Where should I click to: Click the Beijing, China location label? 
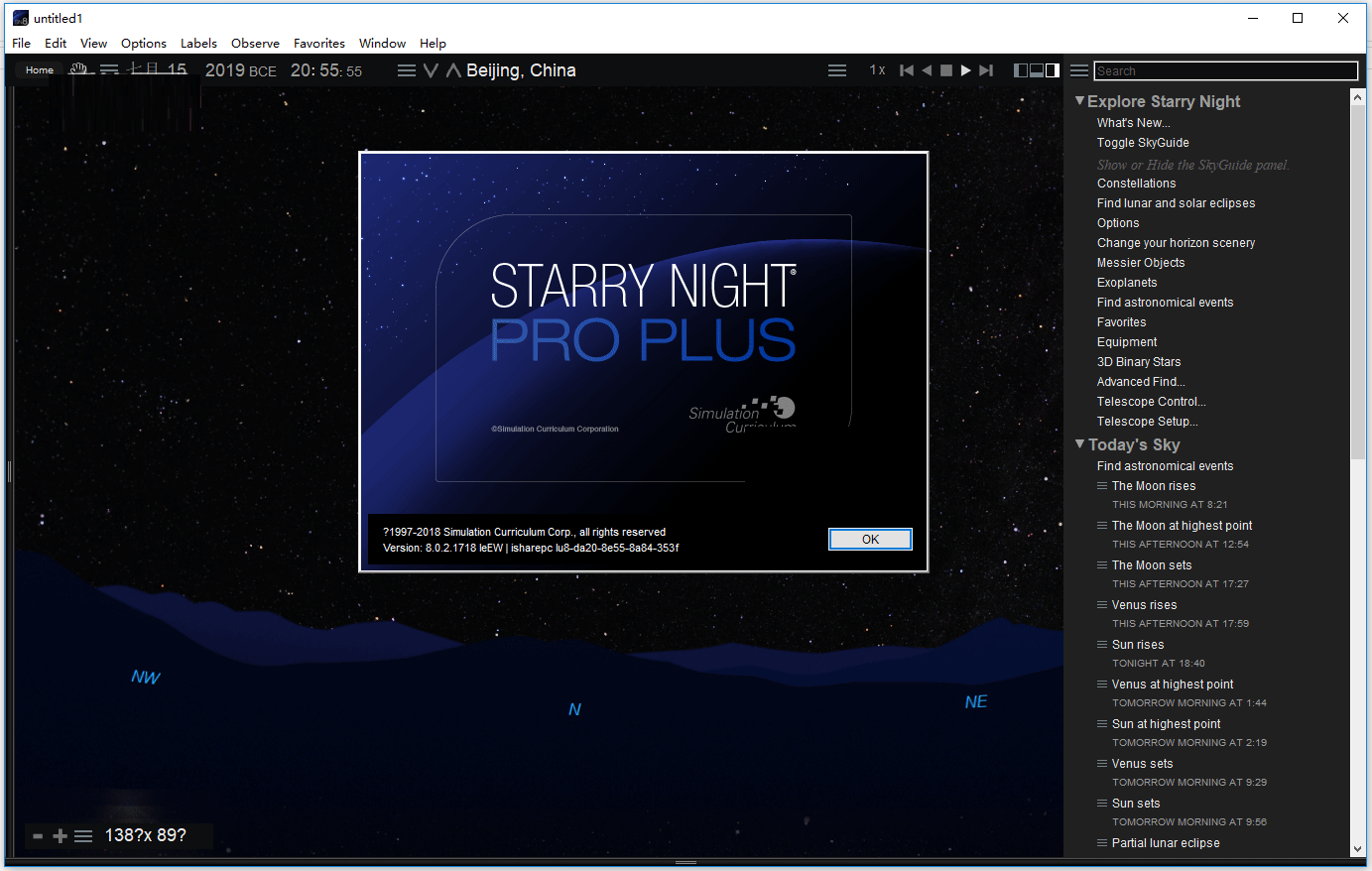coord(521,70)
